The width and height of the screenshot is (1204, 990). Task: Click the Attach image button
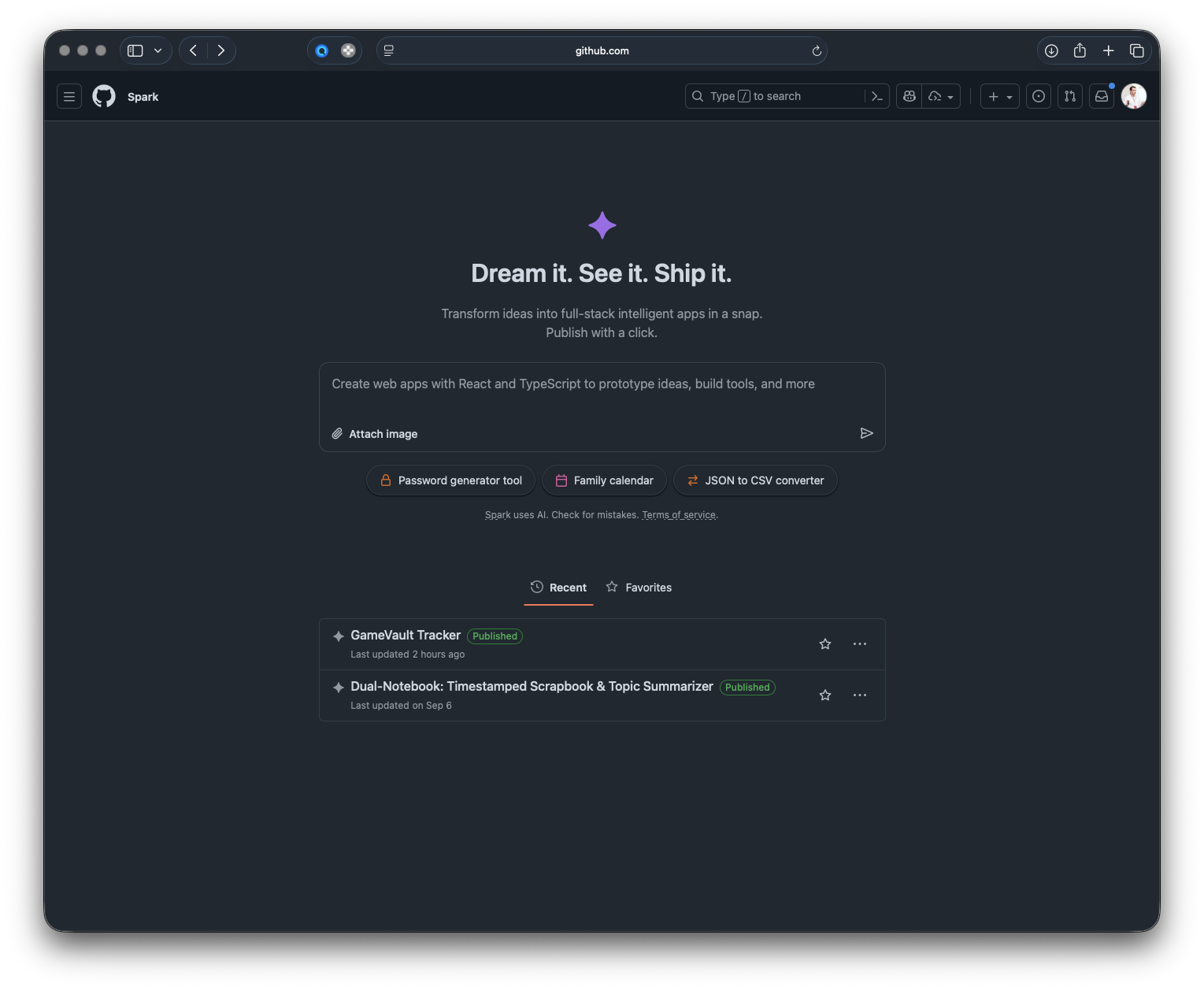(375, 434)
